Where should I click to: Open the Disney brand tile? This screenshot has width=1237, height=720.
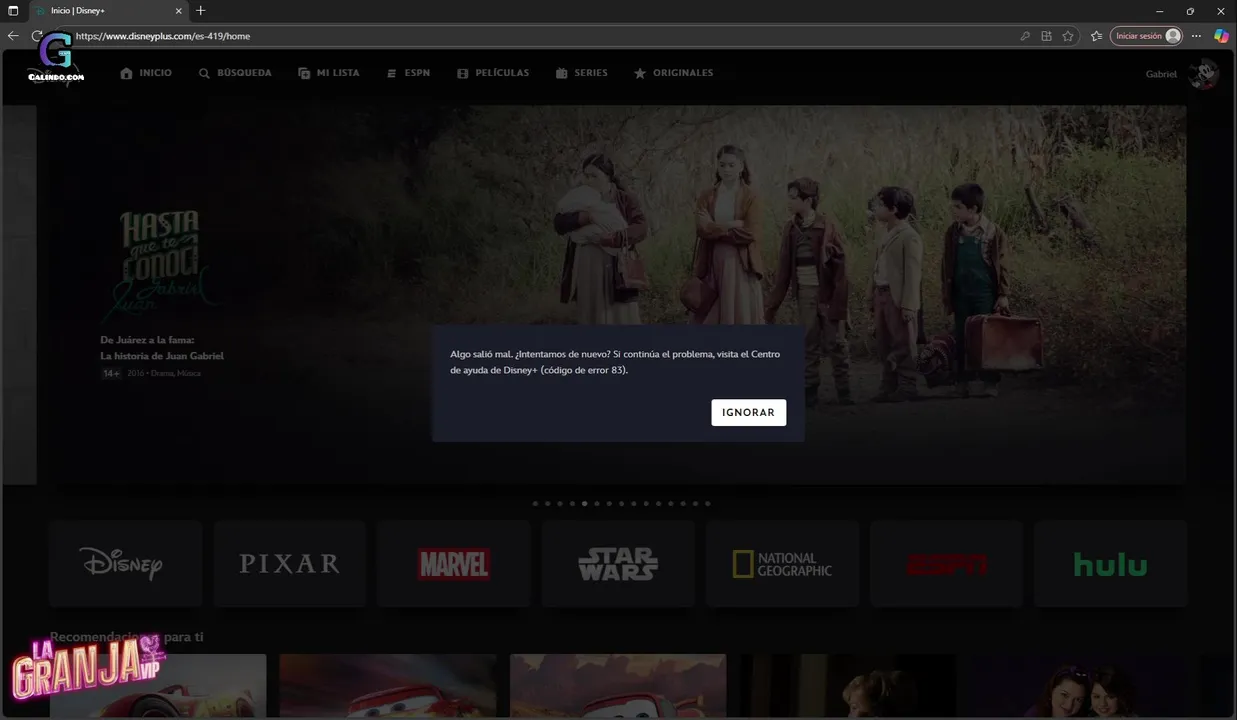[x=125, y=563]
